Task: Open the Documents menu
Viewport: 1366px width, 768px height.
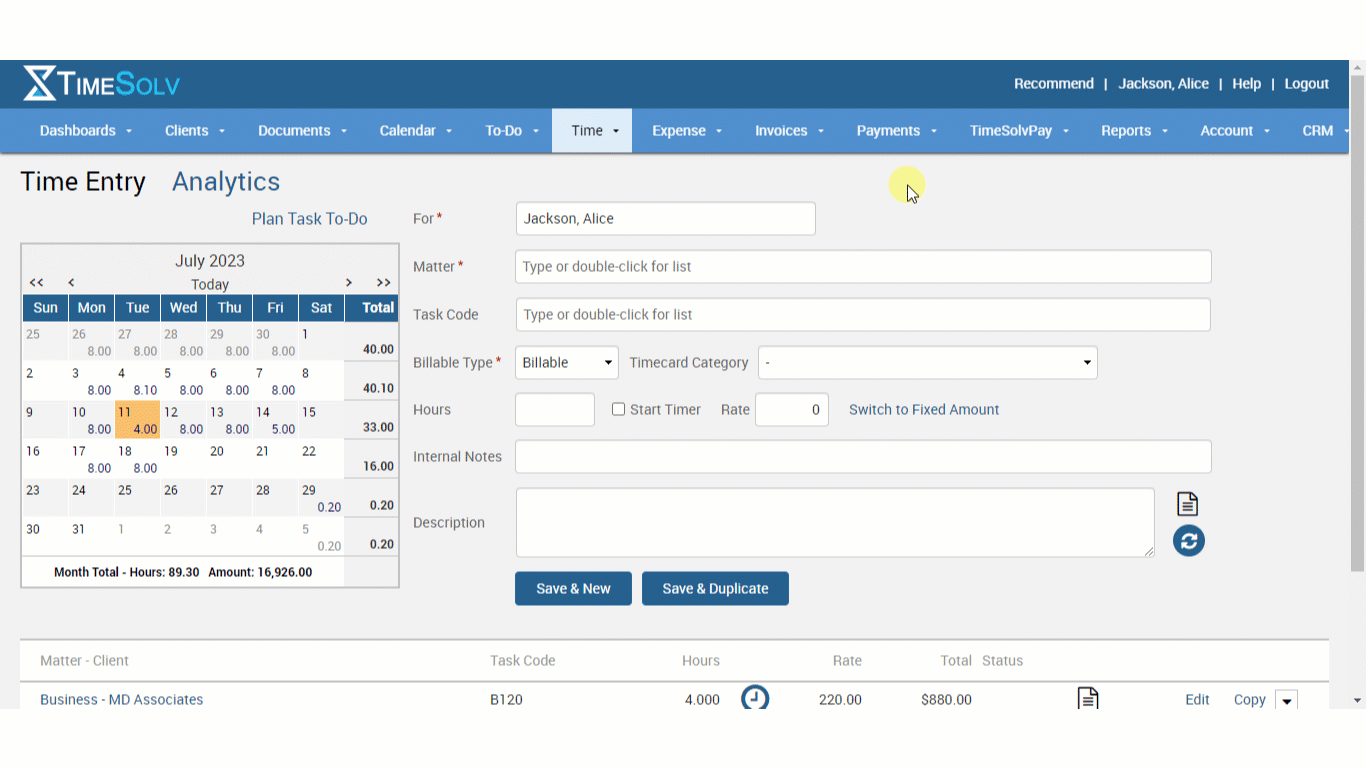Action: click(302, 131)
